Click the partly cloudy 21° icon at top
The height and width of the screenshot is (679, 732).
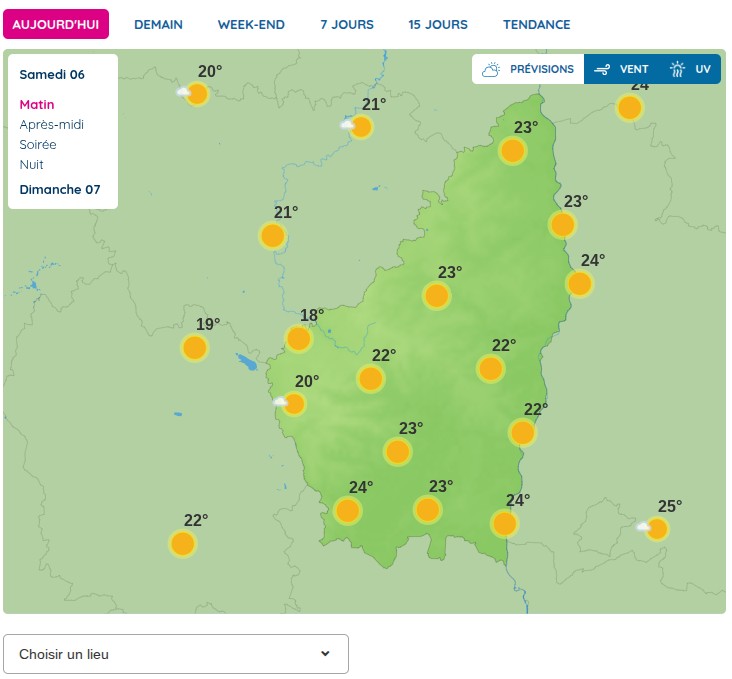(358, 127)
